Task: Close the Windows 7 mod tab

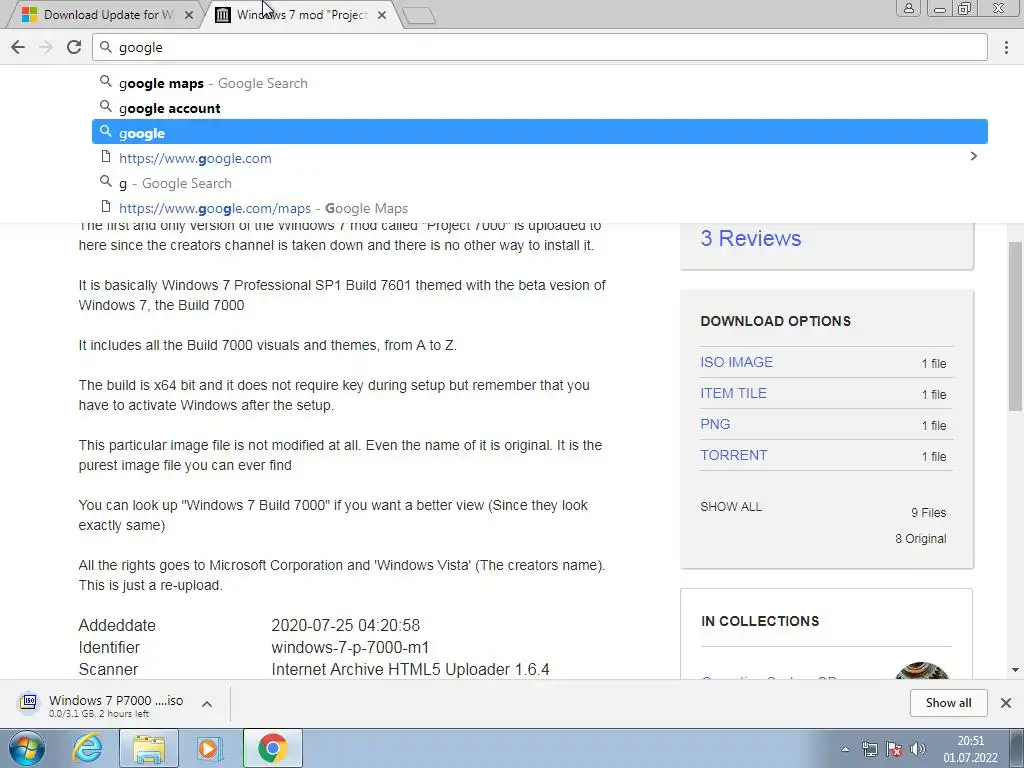Action: [x=382, y=14]
